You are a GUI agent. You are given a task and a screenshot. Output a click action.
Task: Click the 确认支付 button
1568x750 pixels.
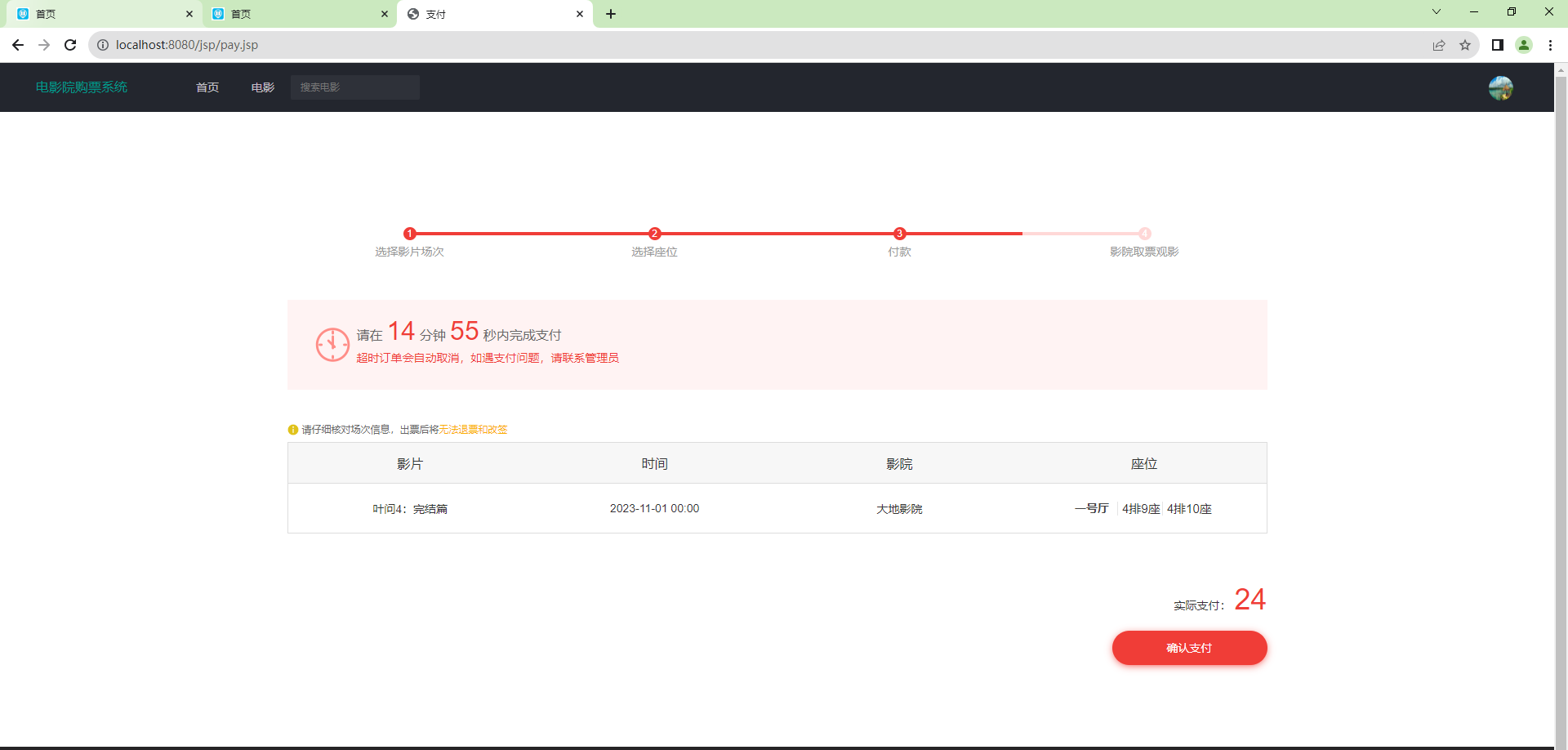(x=1190, y=648)
